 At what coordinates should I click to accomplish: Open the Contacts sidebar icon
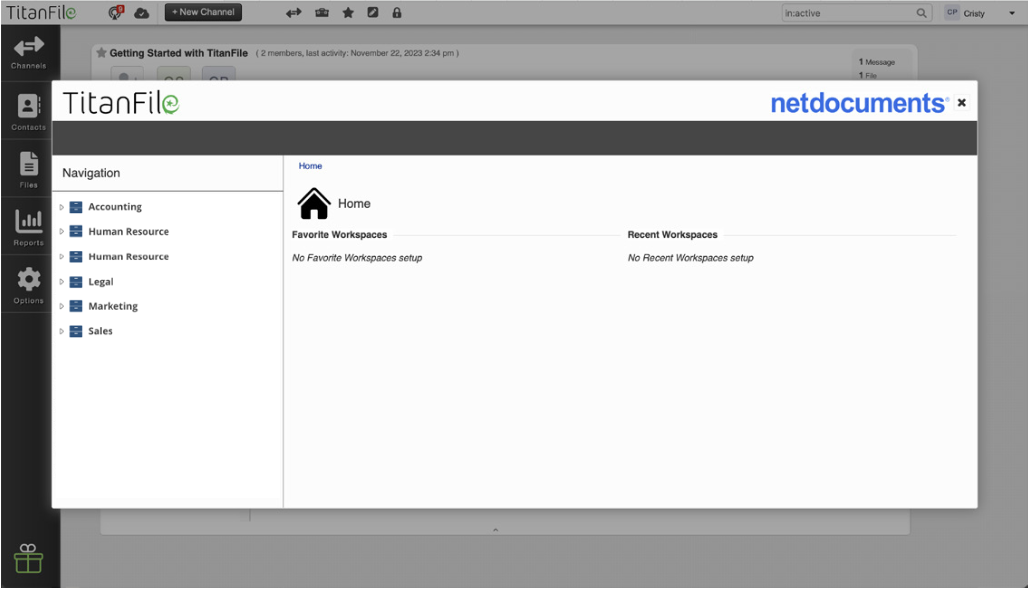(x=28, y=112)
